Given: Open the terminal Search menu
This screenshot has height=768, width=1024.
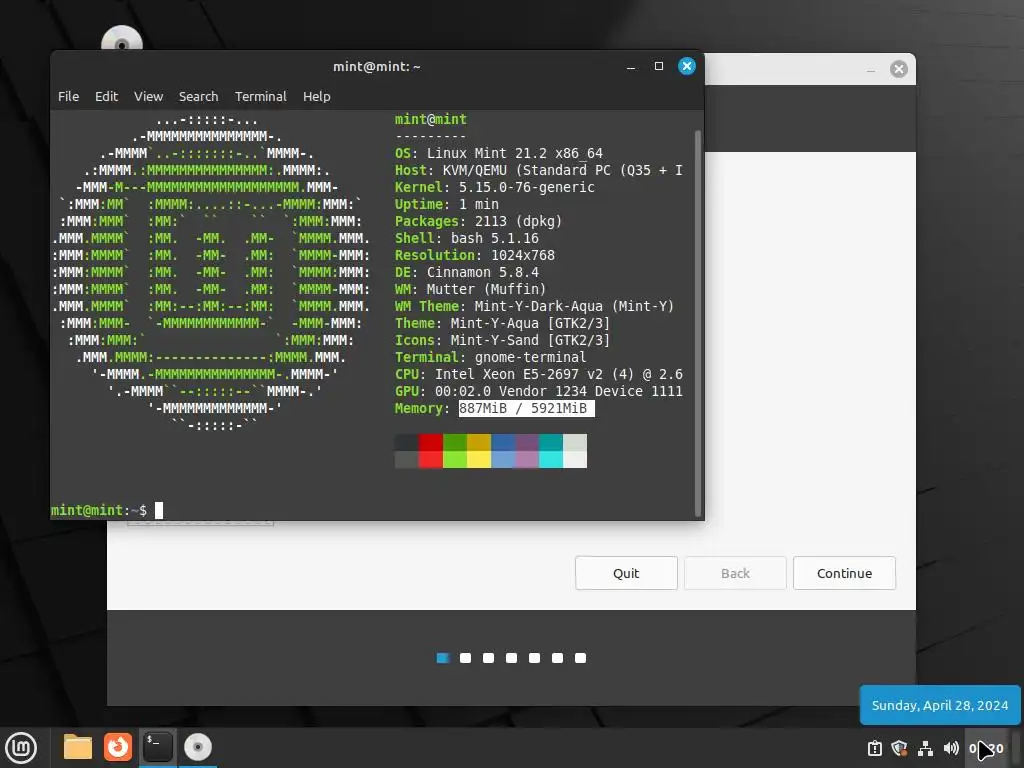Looking at the screenshot, I should 199,97.
